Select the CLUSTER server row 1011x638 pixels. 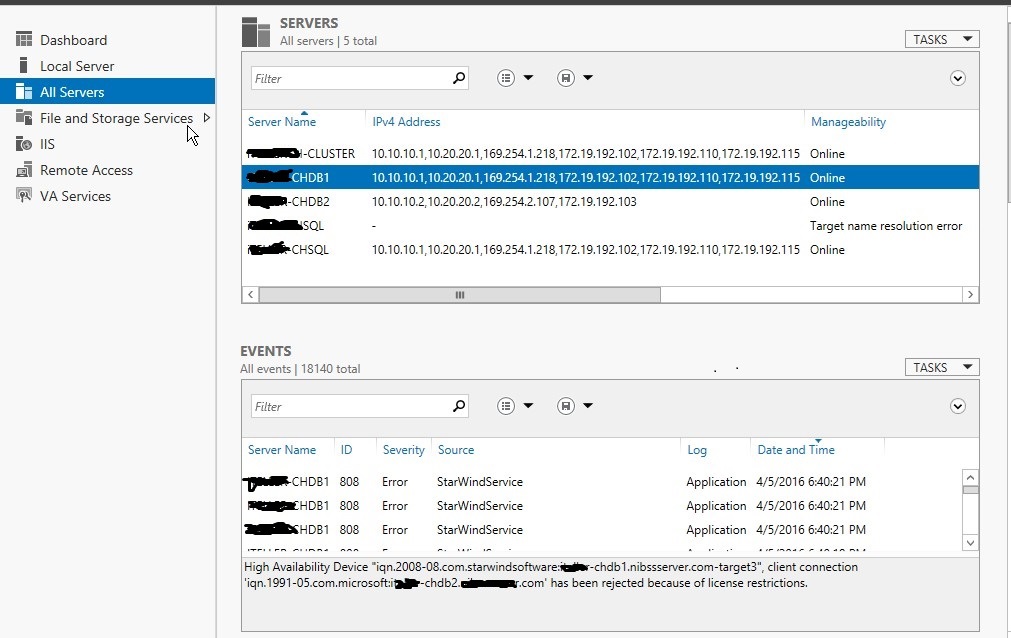[x=610, y=154]
